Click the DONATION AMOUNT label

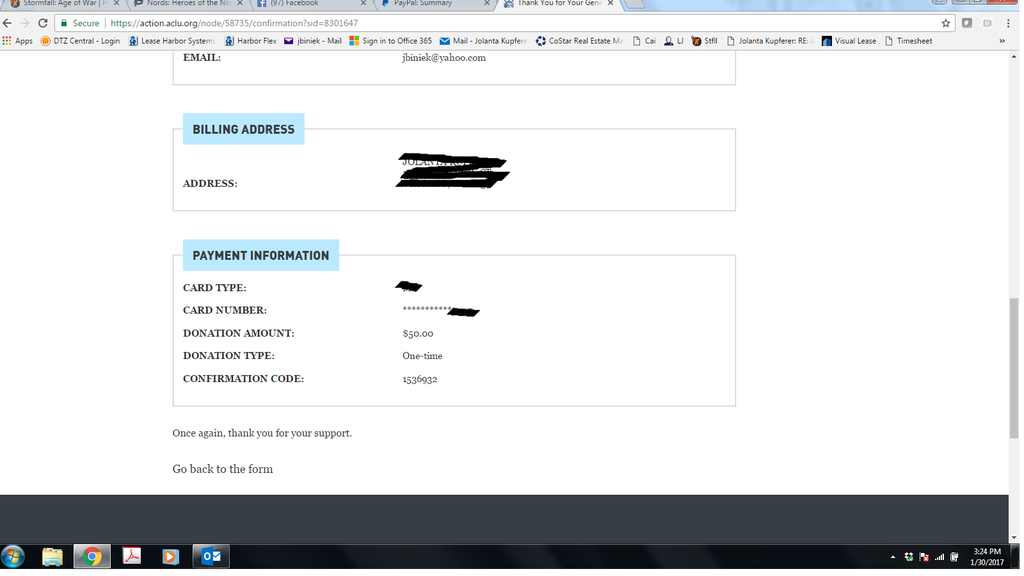click(239, 333)
